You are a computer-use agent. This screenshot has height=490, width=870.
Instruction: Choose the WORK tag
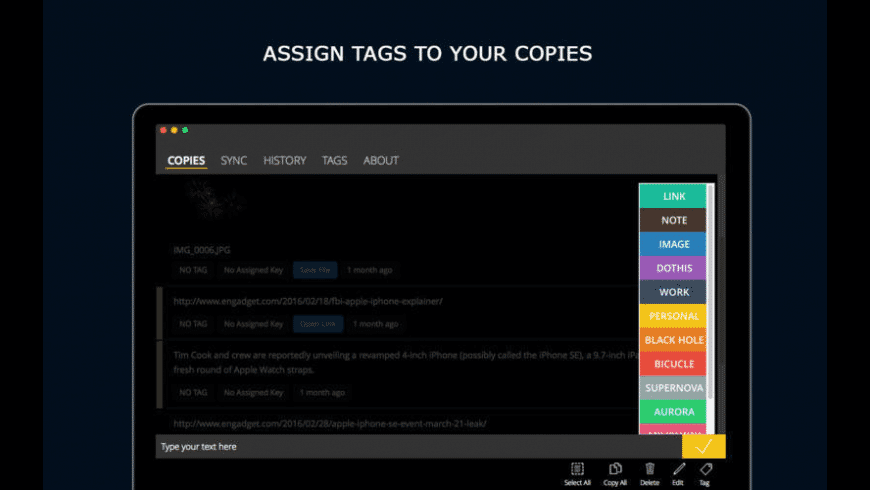coord(673,292)
